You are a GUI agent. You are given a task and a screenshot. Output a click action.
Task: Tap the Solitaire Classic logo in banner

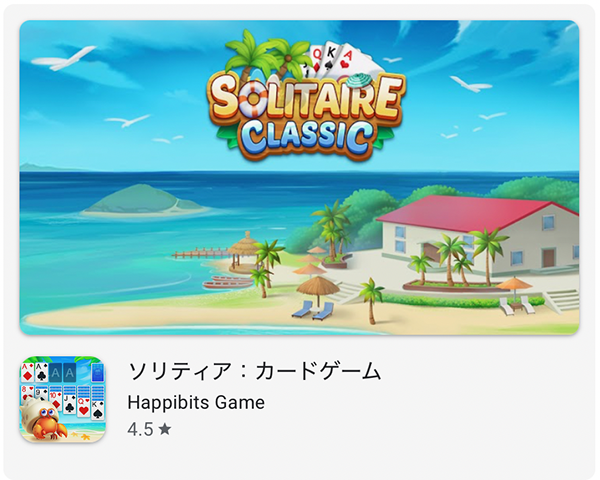pyautogui.click(x=306, y=96)
